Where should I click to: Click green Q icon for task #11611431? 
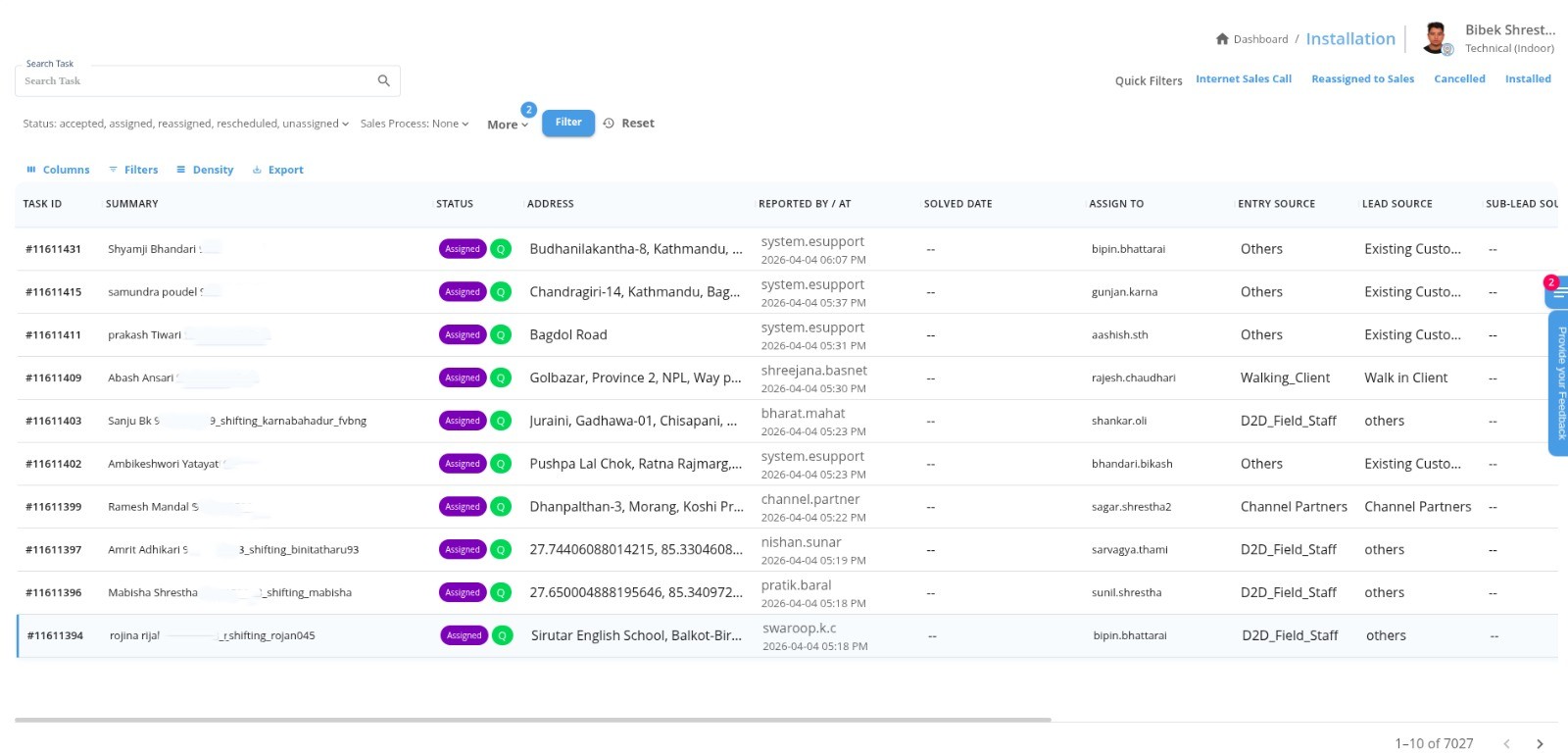coord(501,249)
